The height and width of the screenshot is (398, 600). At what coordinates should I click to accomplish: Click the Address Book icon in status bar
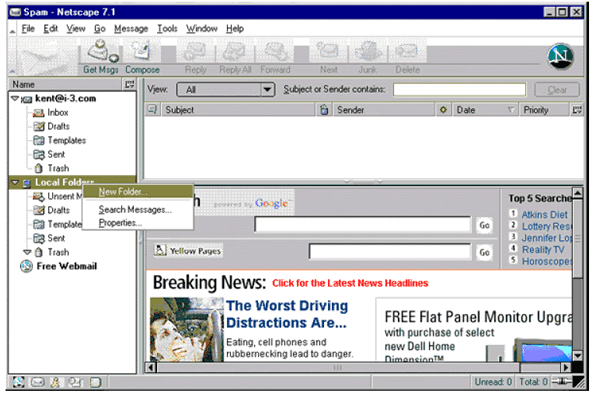click(x=75, y=382)
